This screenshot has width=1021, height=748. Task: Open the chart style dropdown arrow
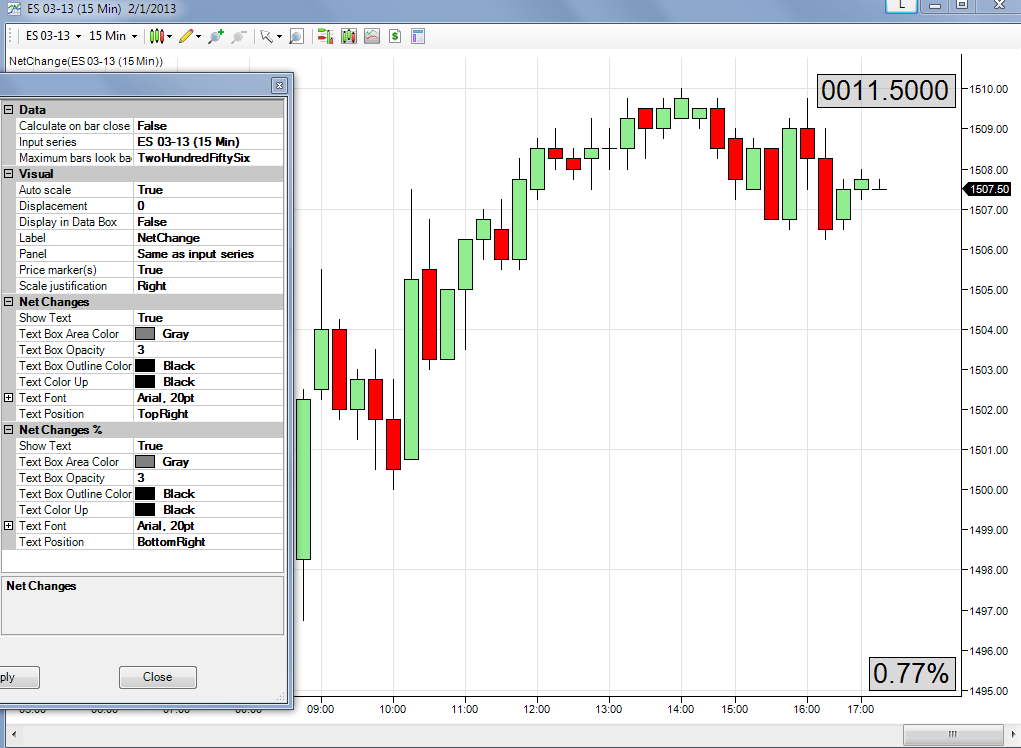point(169,36)
